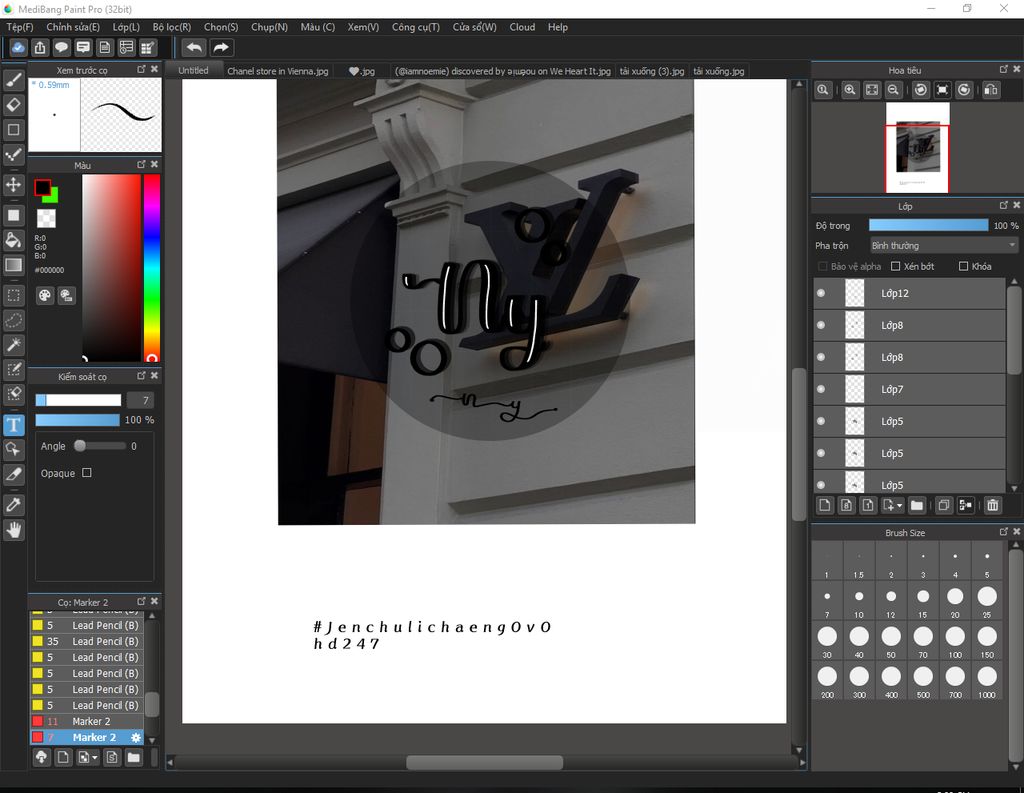Image resolution: width=1024 pixels, height=793 pixels.
Task: Open the Tệp(F) menu
Action: (x=20, y=27)
